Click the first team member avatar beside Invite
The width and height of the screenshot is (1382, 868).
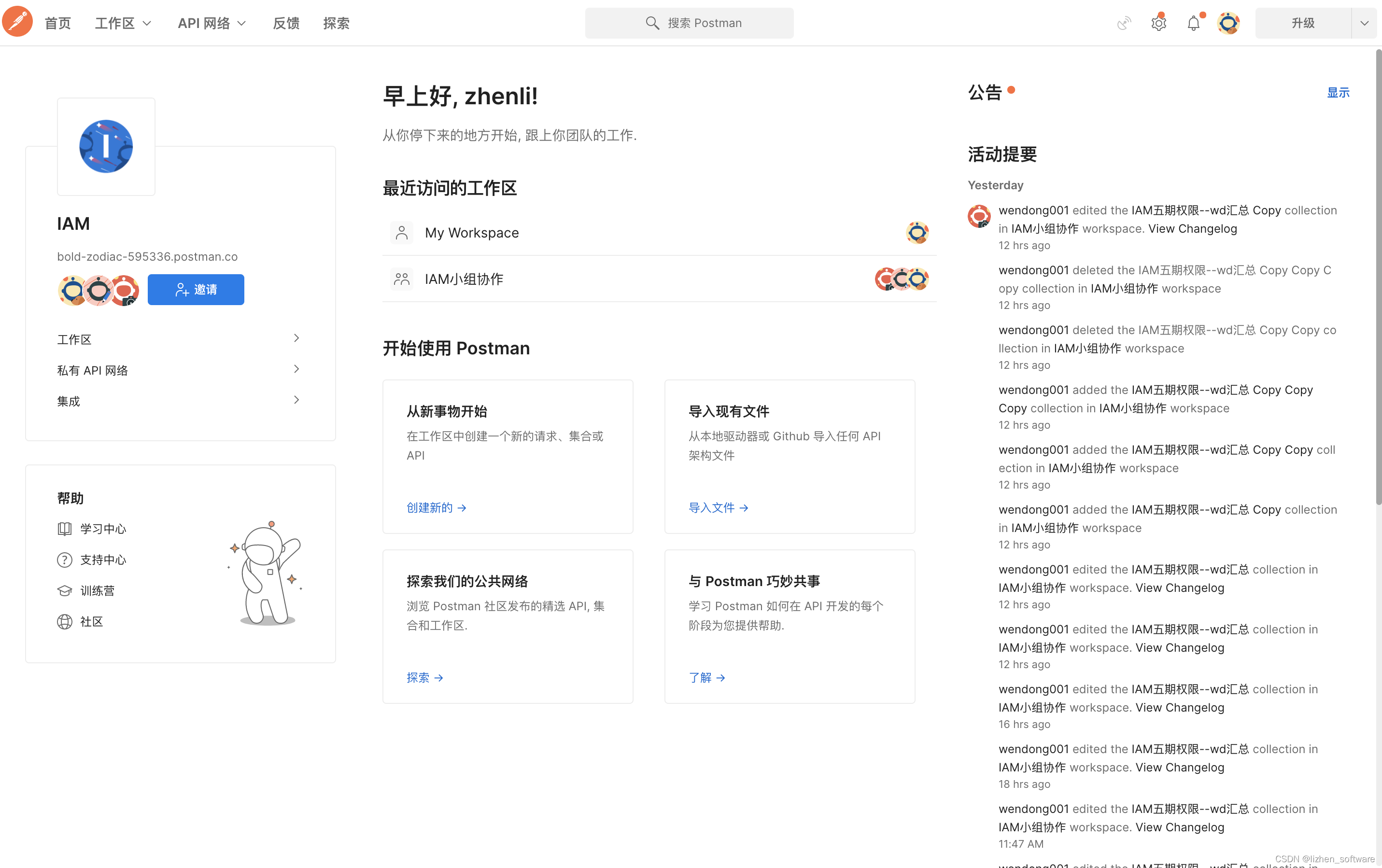72,290
